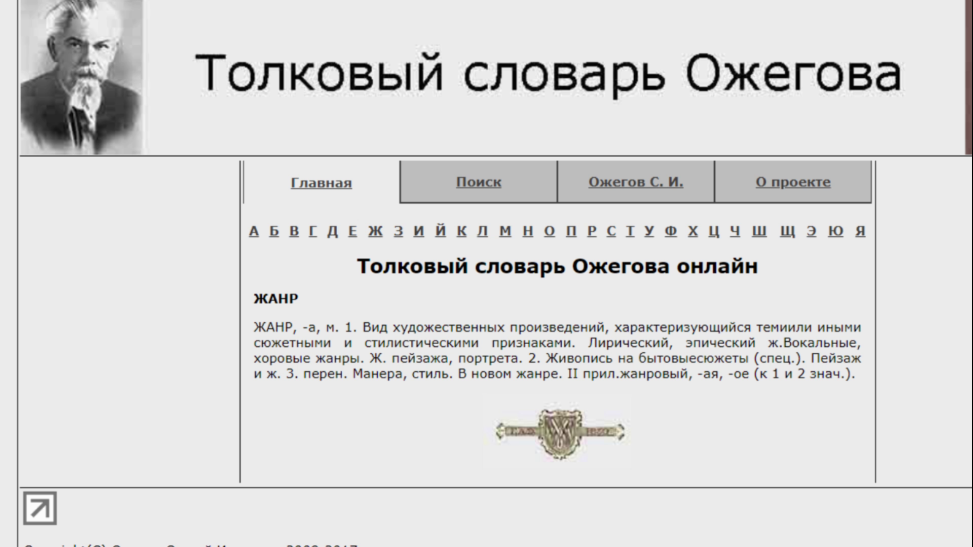Open letter Ю index

tap(835, 231)
